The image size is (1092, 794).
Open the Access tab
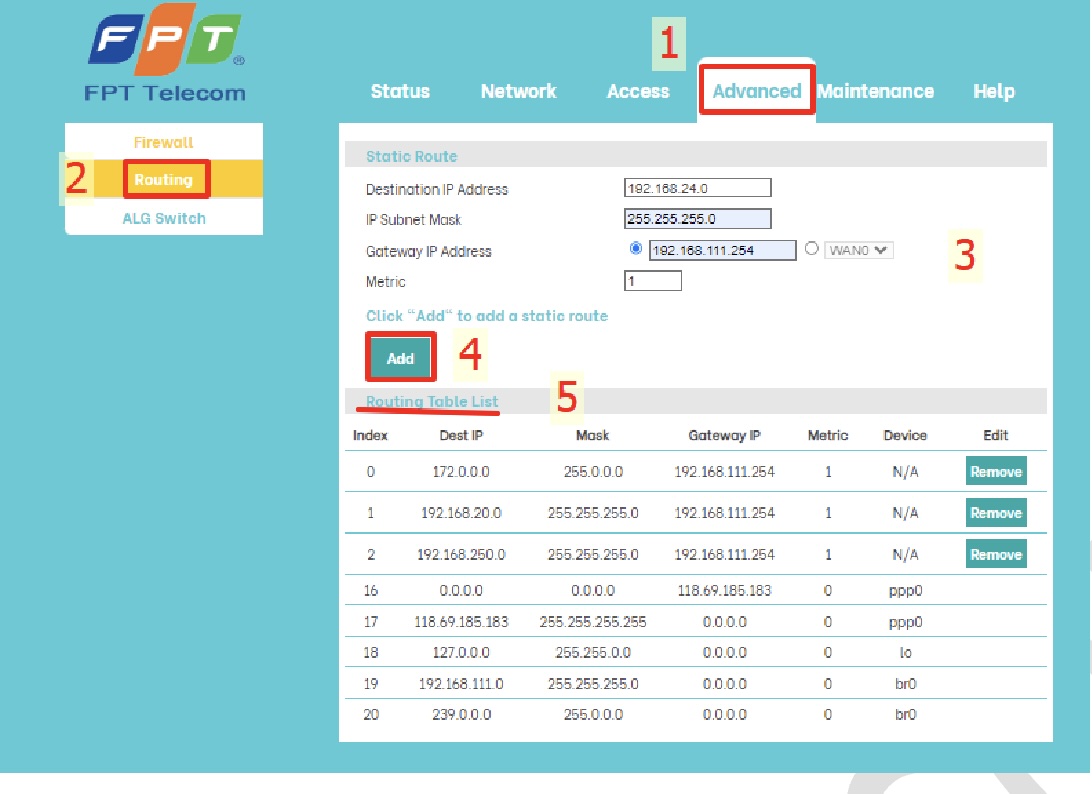[638, 91]
